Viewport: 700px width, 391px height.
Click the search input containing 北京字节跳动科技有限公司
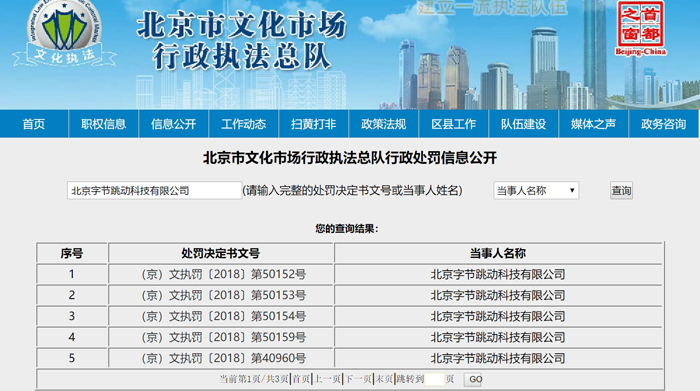(x=154, y=191)
